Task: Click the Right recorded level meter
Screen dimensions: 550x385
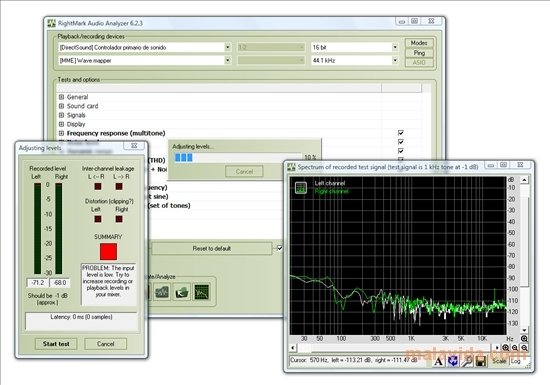Action: click(59, 228)
